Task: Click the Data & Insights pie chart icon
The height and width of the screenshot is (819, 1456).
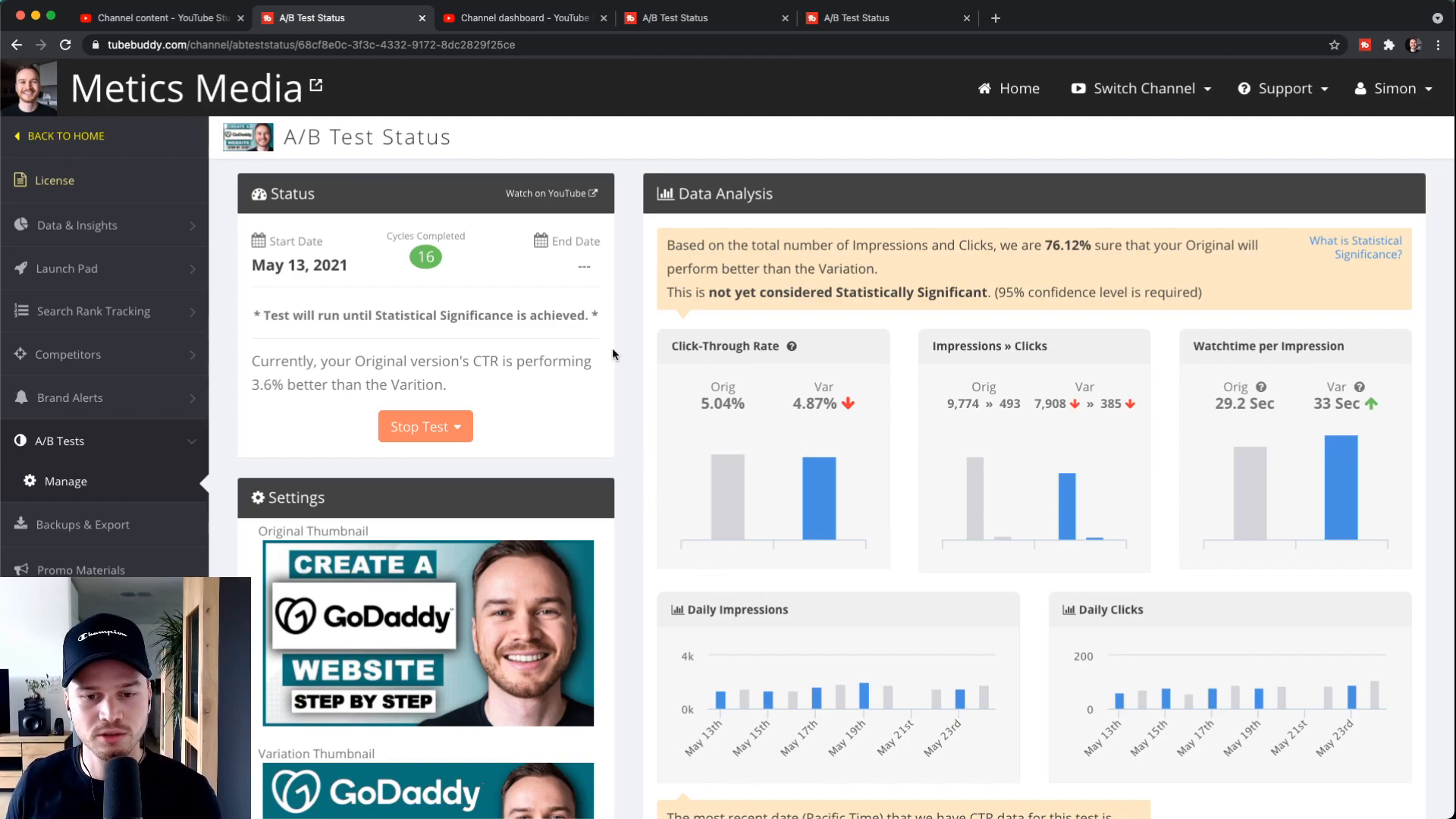Action: click(21, 224)
